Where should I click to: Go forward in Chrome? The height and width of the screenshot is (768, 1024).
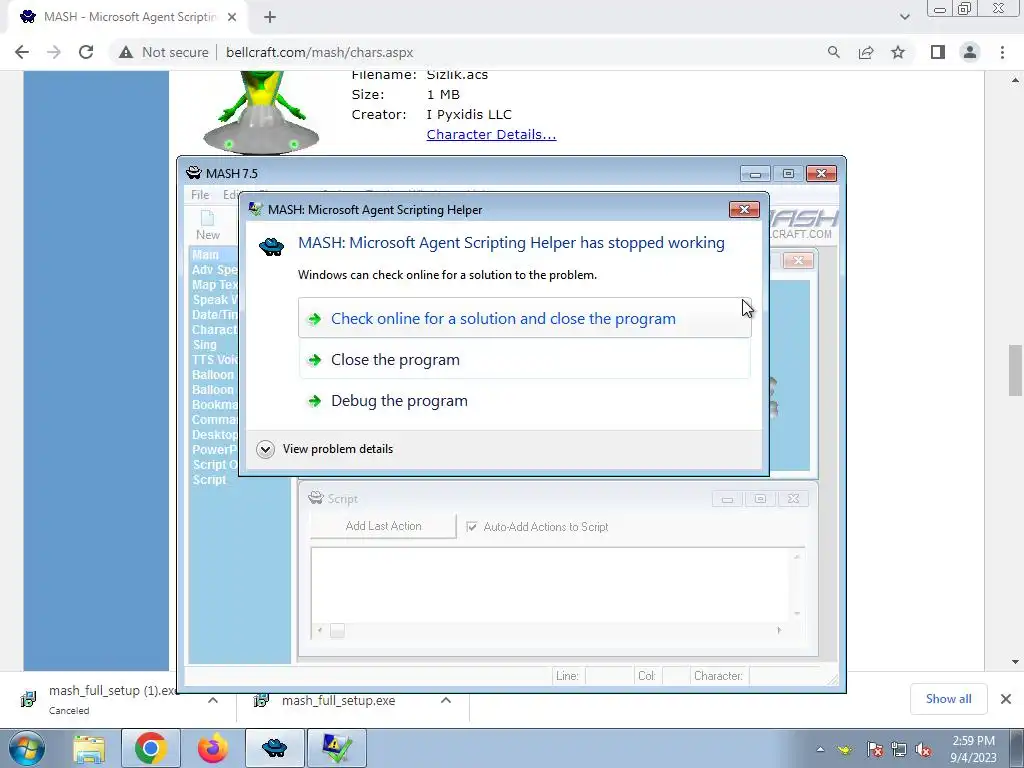[x=54, y=52]
